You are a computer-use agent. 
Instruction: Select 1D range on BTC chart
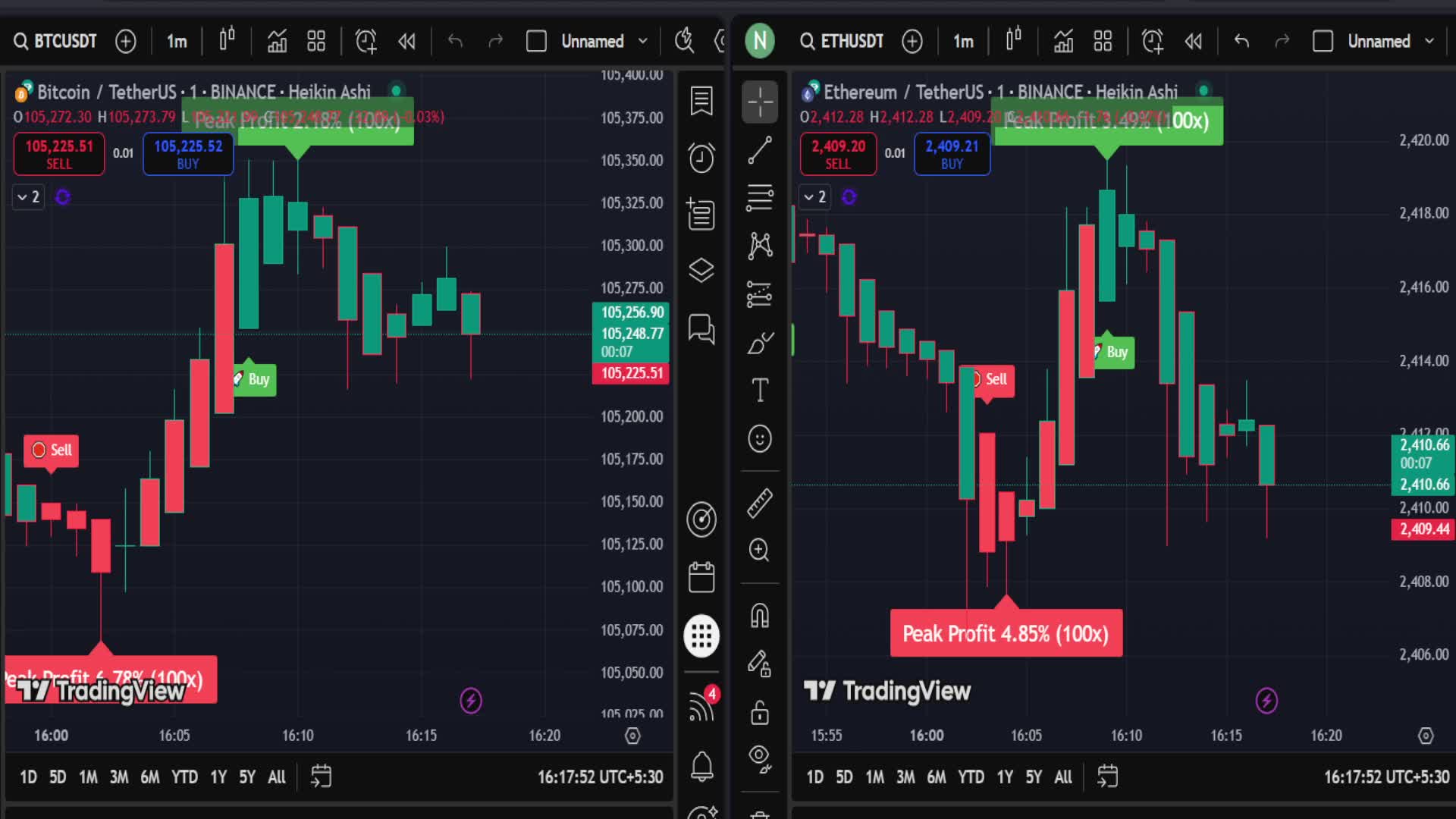28,777
